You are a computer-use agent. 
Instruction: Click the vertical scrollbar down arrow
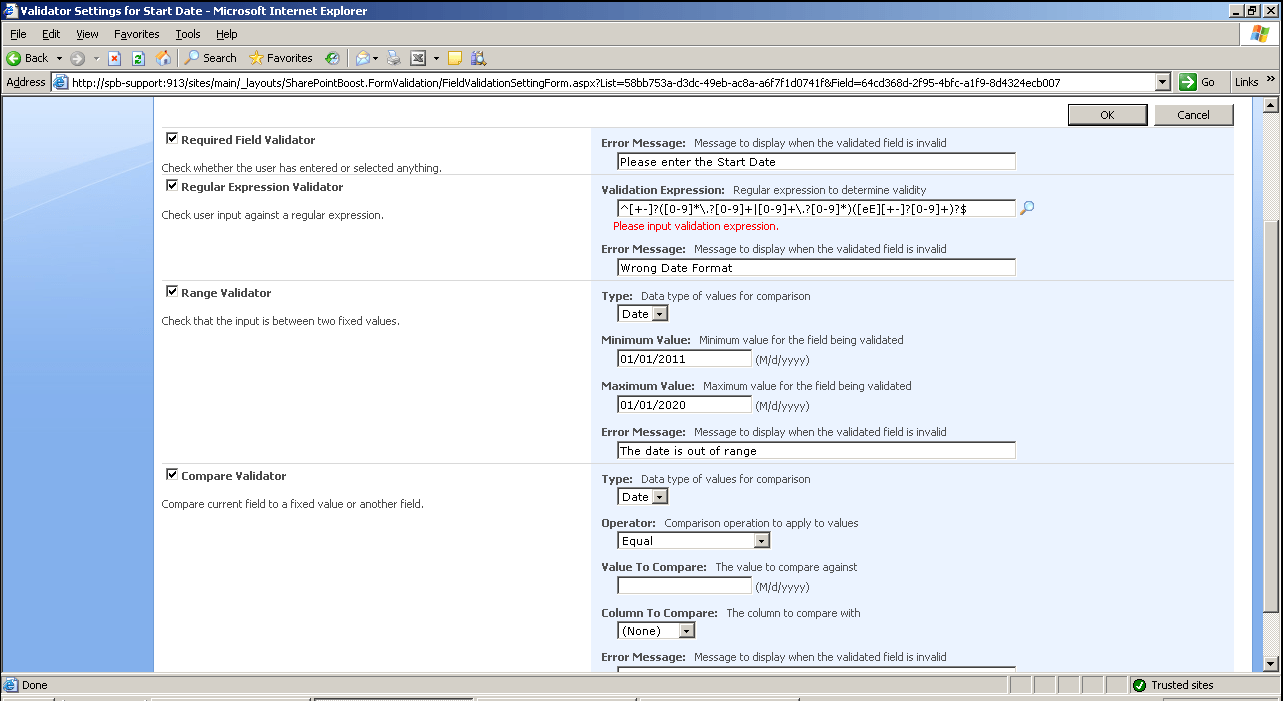pyautogui.click(x=1272, y=663)
